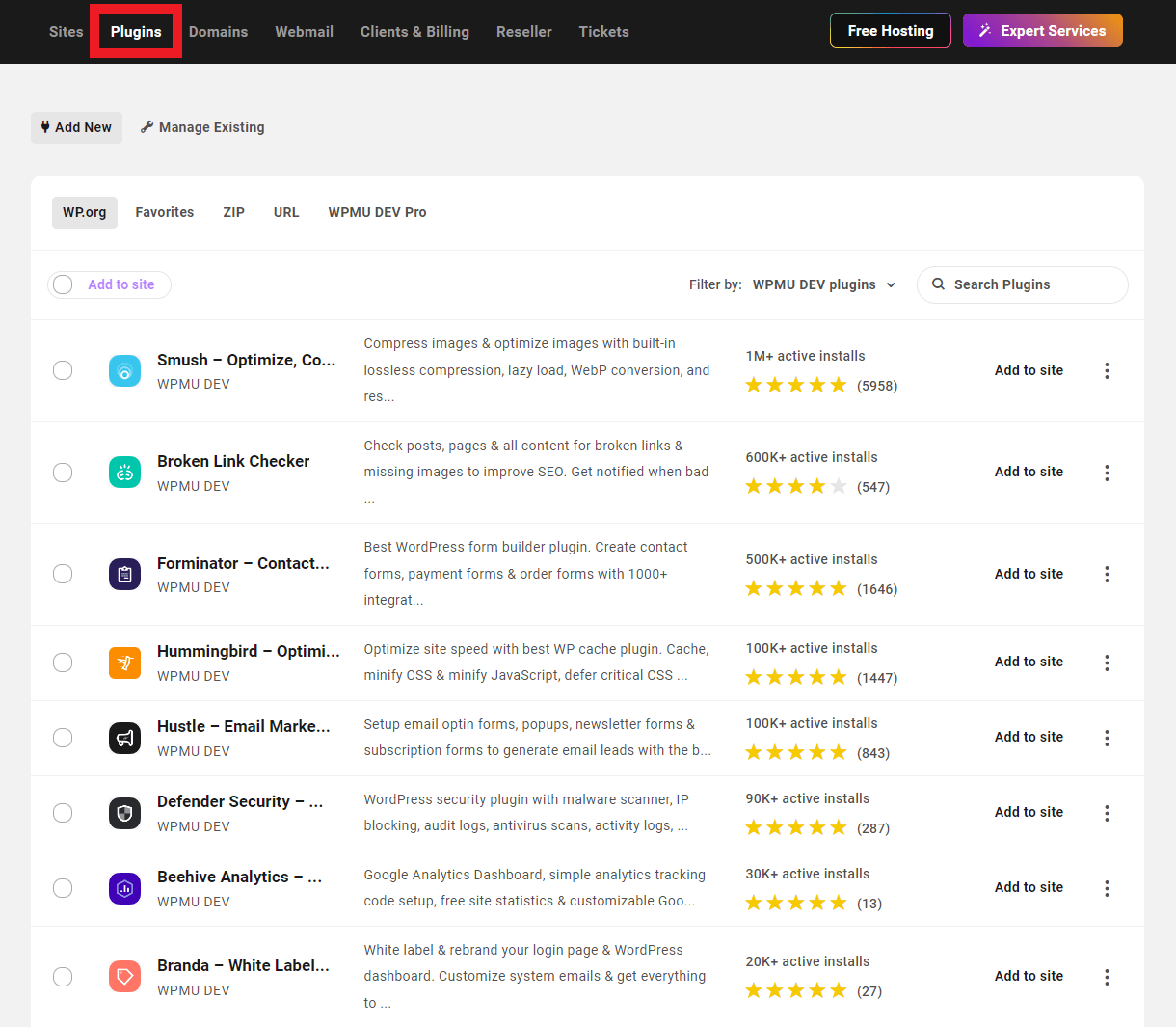This screenshot has width=1176, height=1027.
Task: Toggle the select-all circle beside Add to site
Action: tap(63, 284)
